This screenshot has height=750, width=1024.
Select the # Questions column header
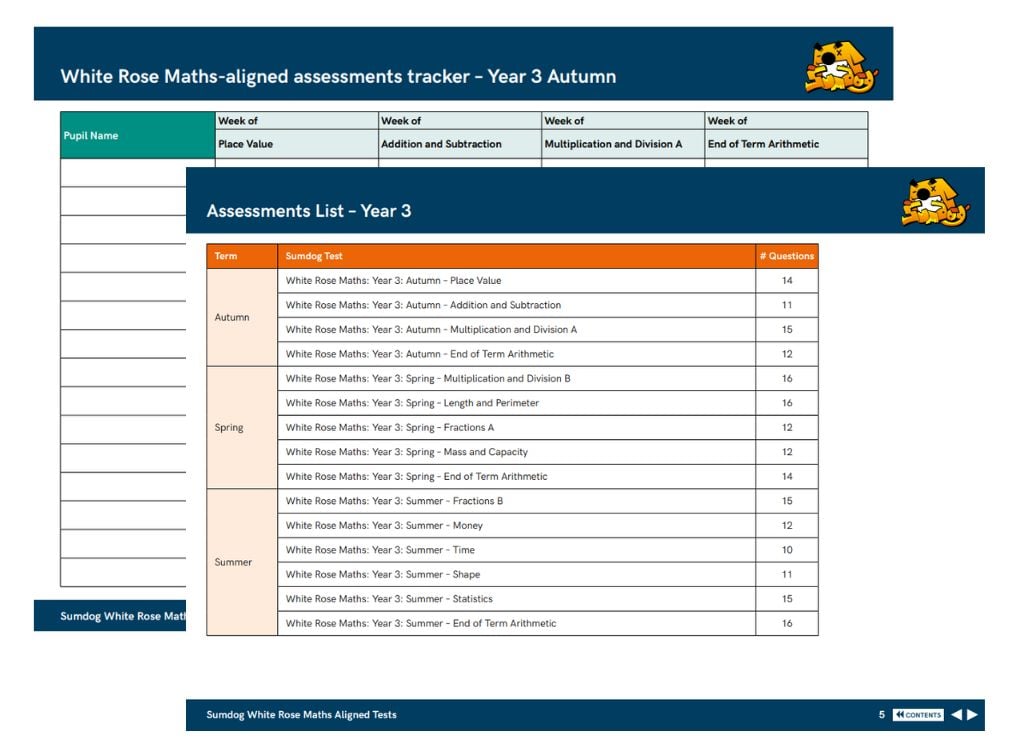coord(786,256)
